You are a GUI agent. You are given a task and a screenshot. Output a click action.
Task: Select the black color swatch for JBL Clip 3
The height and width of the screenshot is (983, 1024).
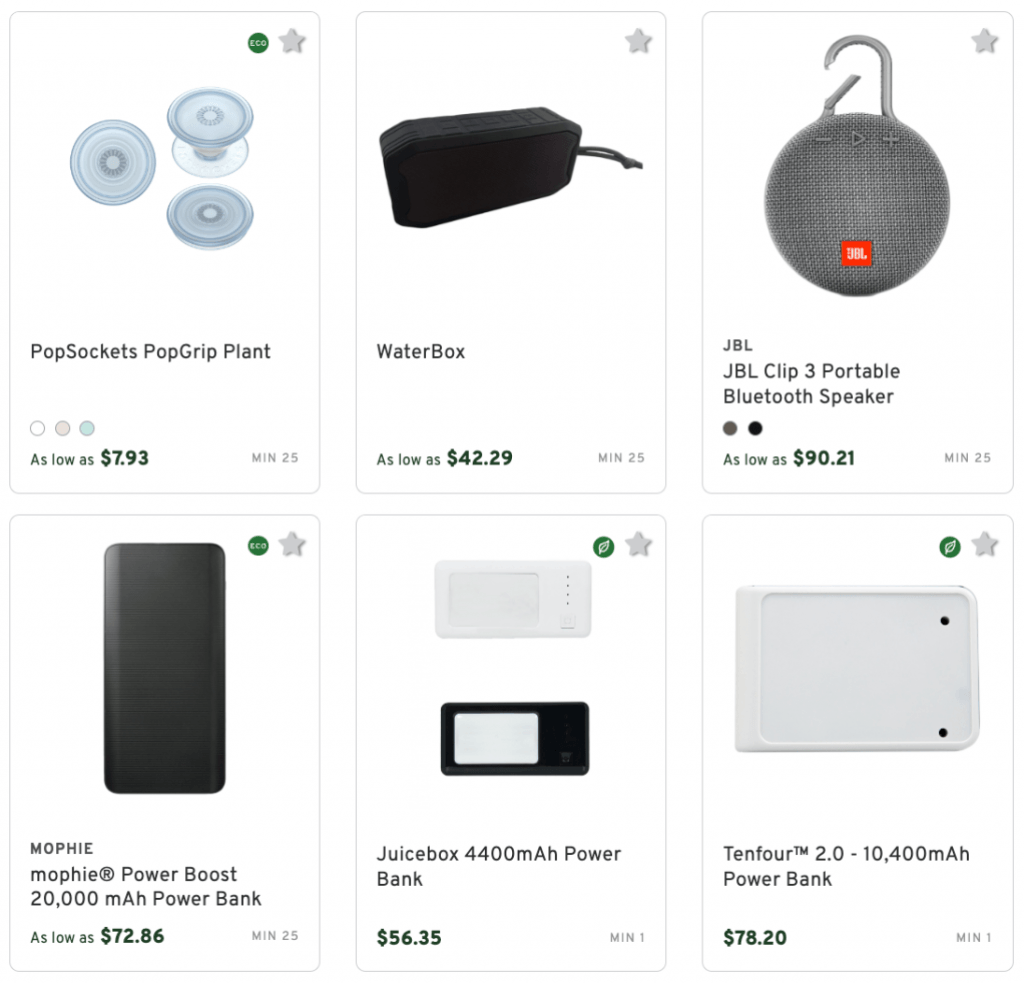point(755,427)
